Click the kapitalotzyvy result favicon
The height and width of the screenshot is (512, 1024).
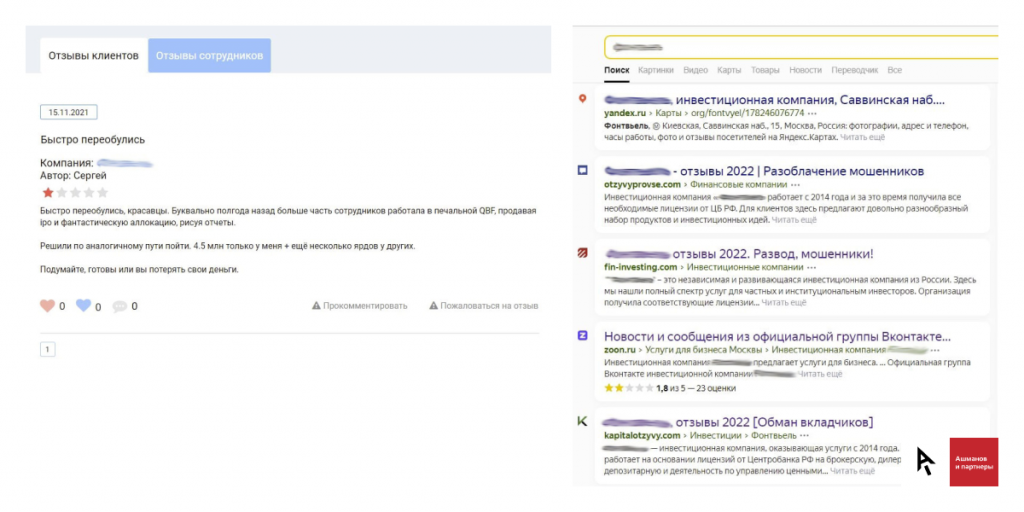point(583,421)
